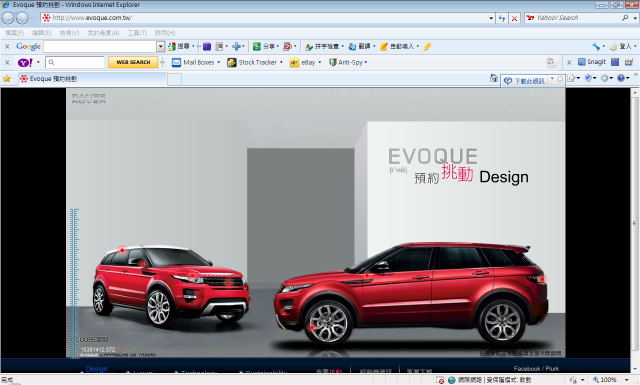
Task: Open the Page menu dropdown icon
Action: [573, 78]
